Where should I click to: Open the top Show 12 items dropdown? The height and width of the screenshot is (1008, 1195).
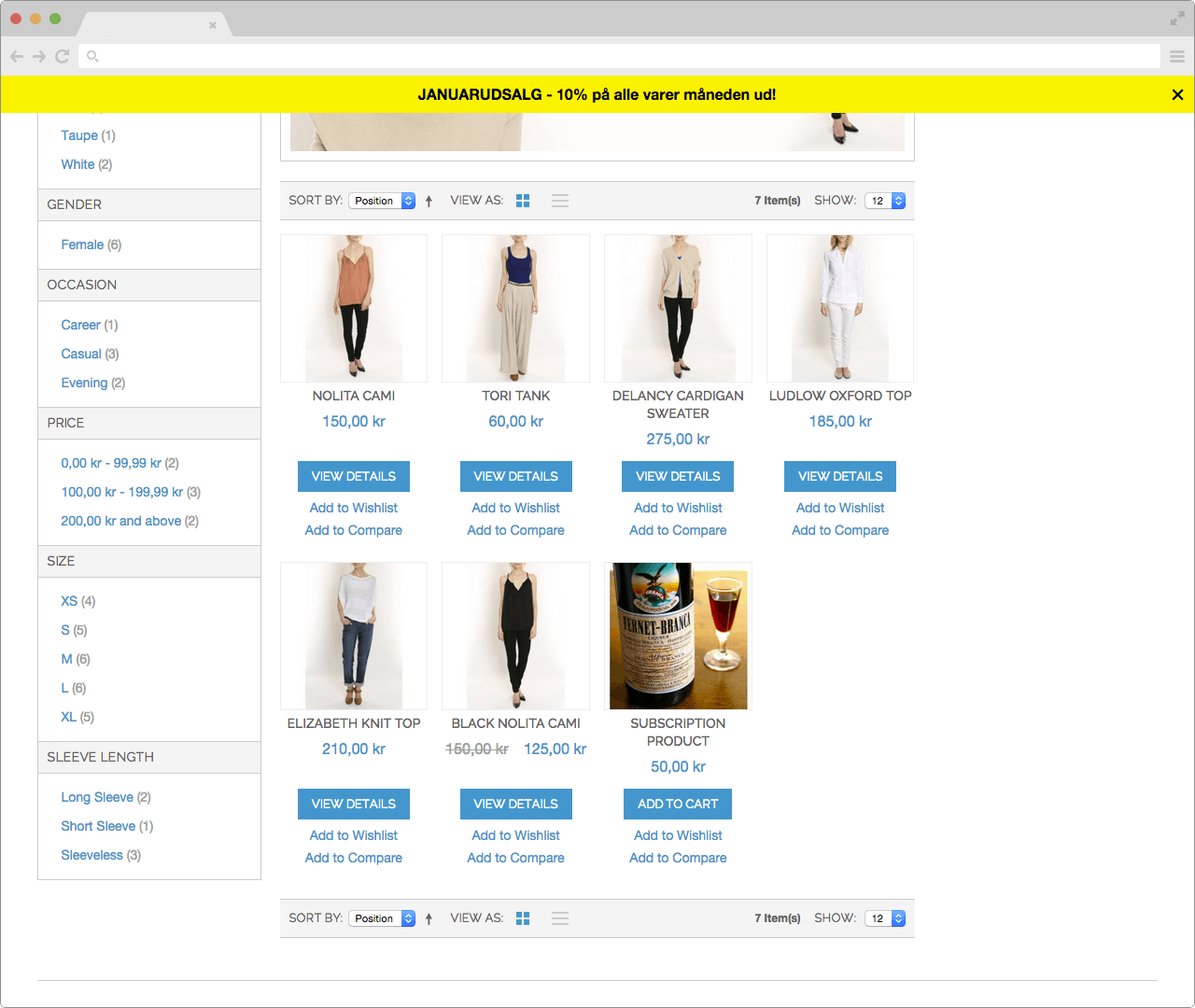pyautogui.click(x=885, y=201)
